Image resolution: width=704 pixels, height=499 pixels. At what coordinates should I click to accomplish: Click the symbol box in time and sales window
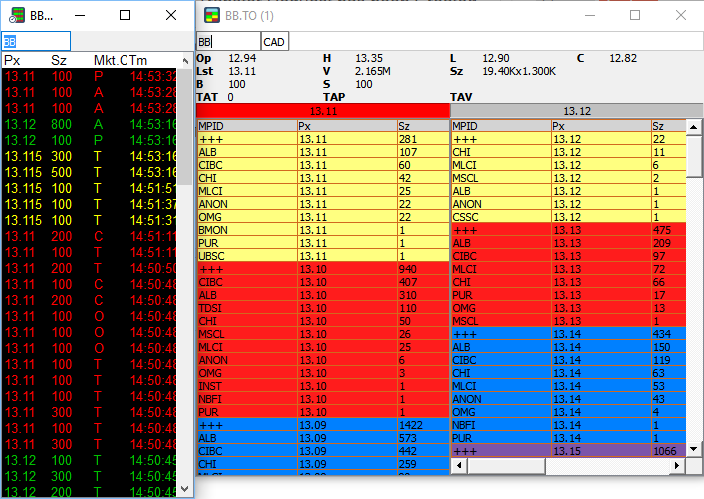coord(36,42)
